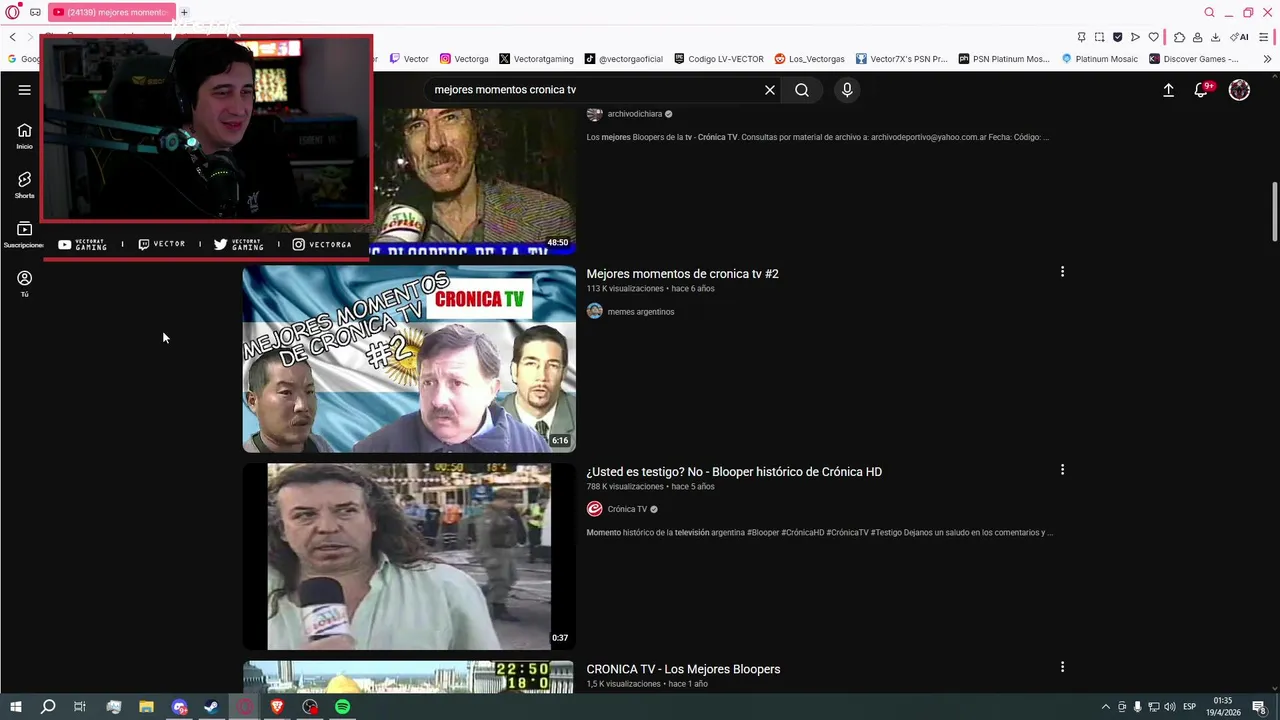Open the Codigo LV-VECTOR bookmark
The width and height of the screenshot is (1280, 720).
[x=719, y=59]
